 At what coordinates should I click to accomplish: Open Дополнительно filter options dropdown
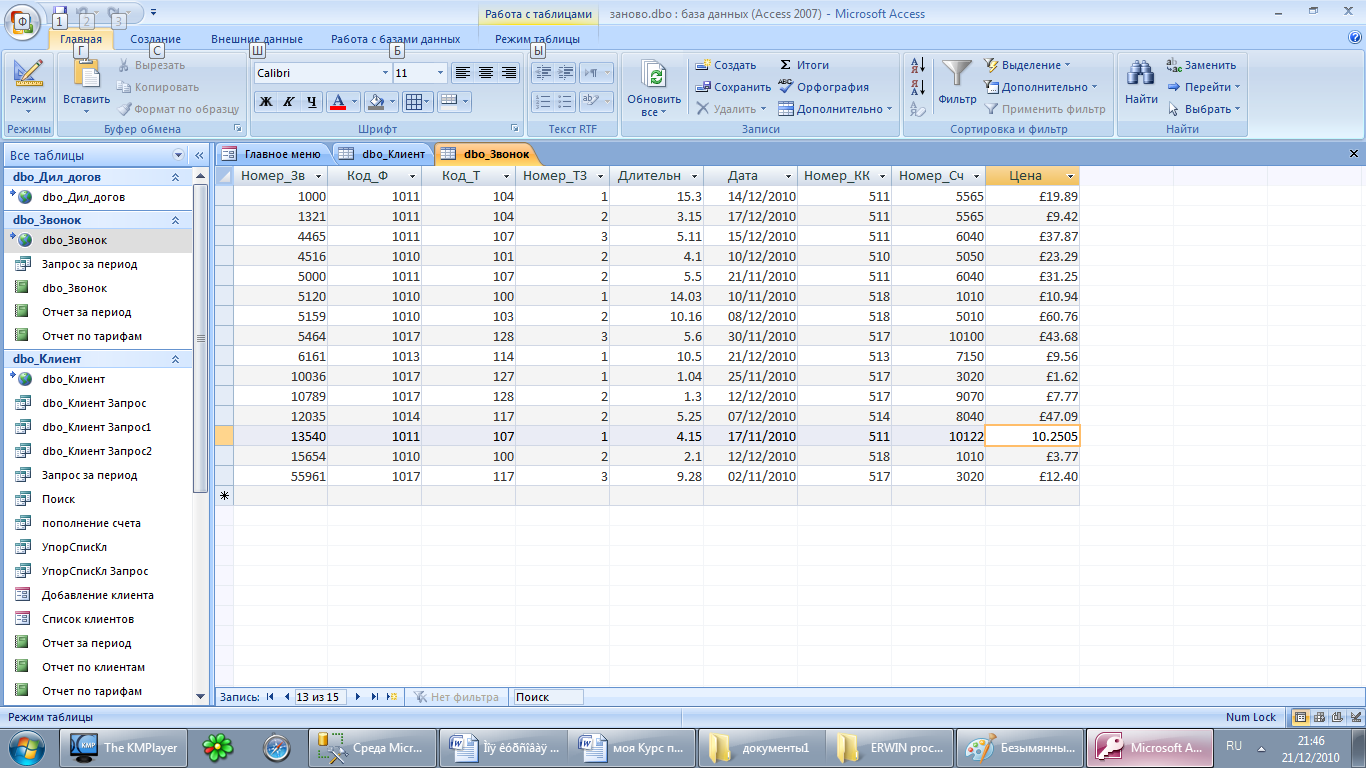pyautogui.click(x=1041, y=87)
